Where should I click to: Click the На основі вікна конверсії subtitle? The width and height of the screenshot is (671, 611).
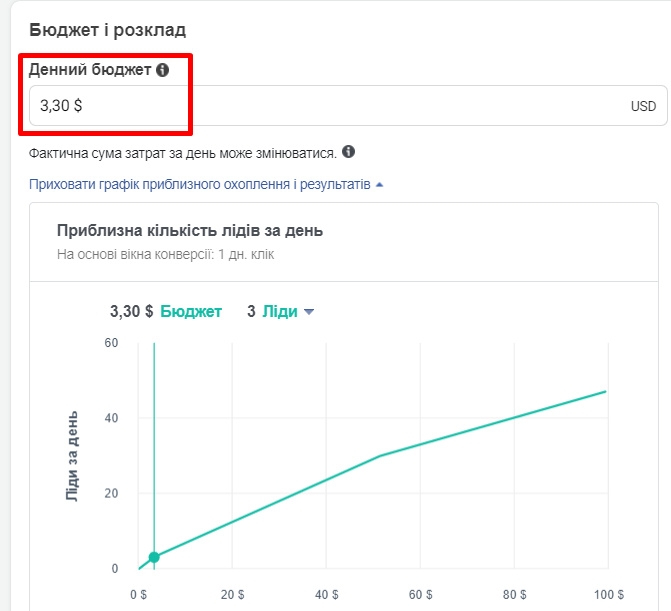tap(165, 255)
